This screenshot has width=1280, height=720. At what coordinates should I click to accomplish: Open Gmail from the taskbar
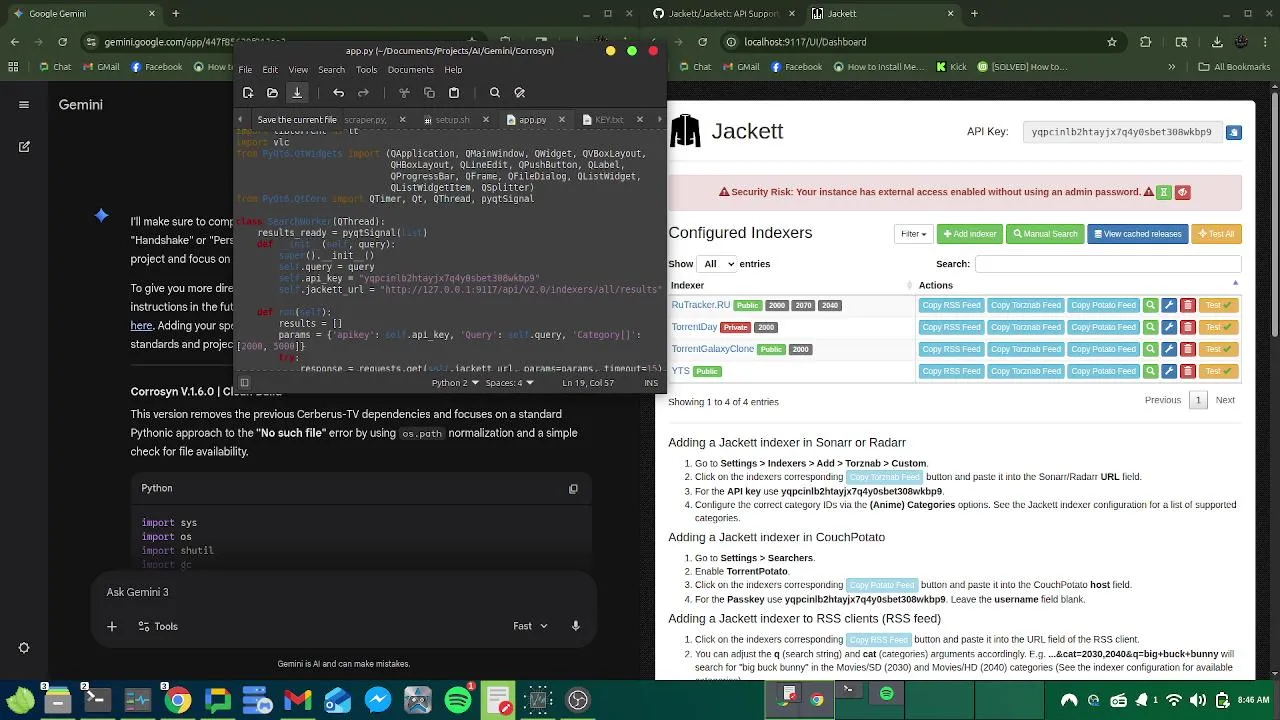coord(298,700)
